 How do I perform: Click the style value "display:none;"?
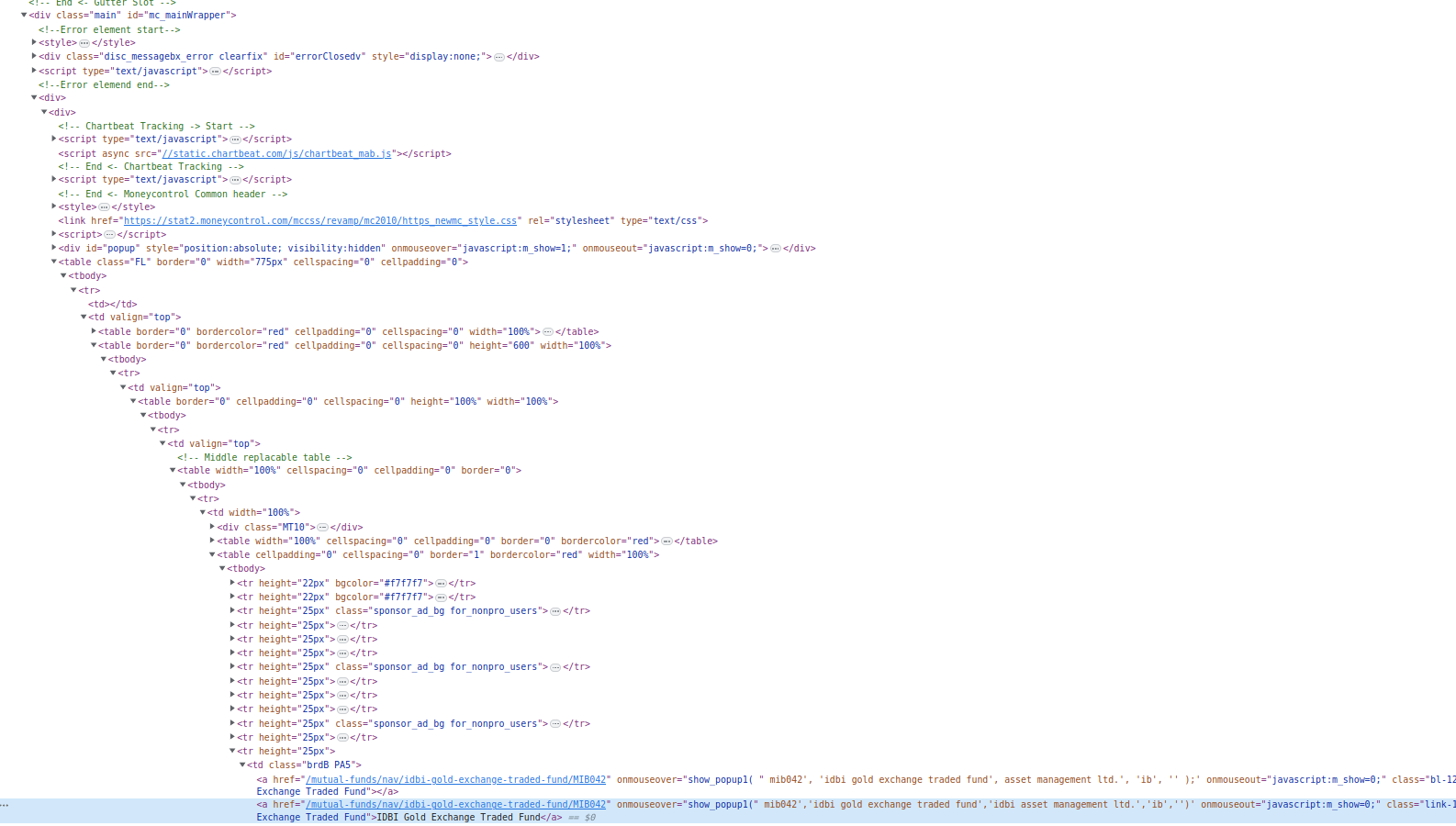tap(447, 56)
